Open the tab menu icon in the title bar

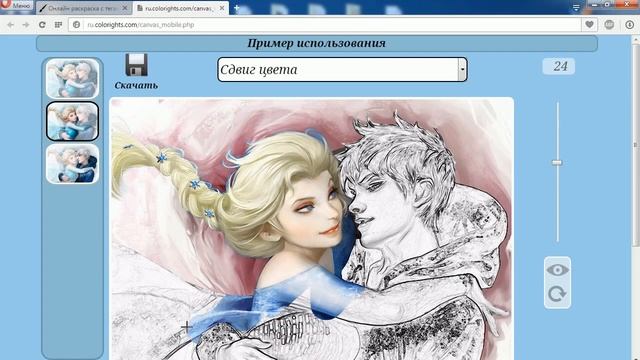(576, 7)
